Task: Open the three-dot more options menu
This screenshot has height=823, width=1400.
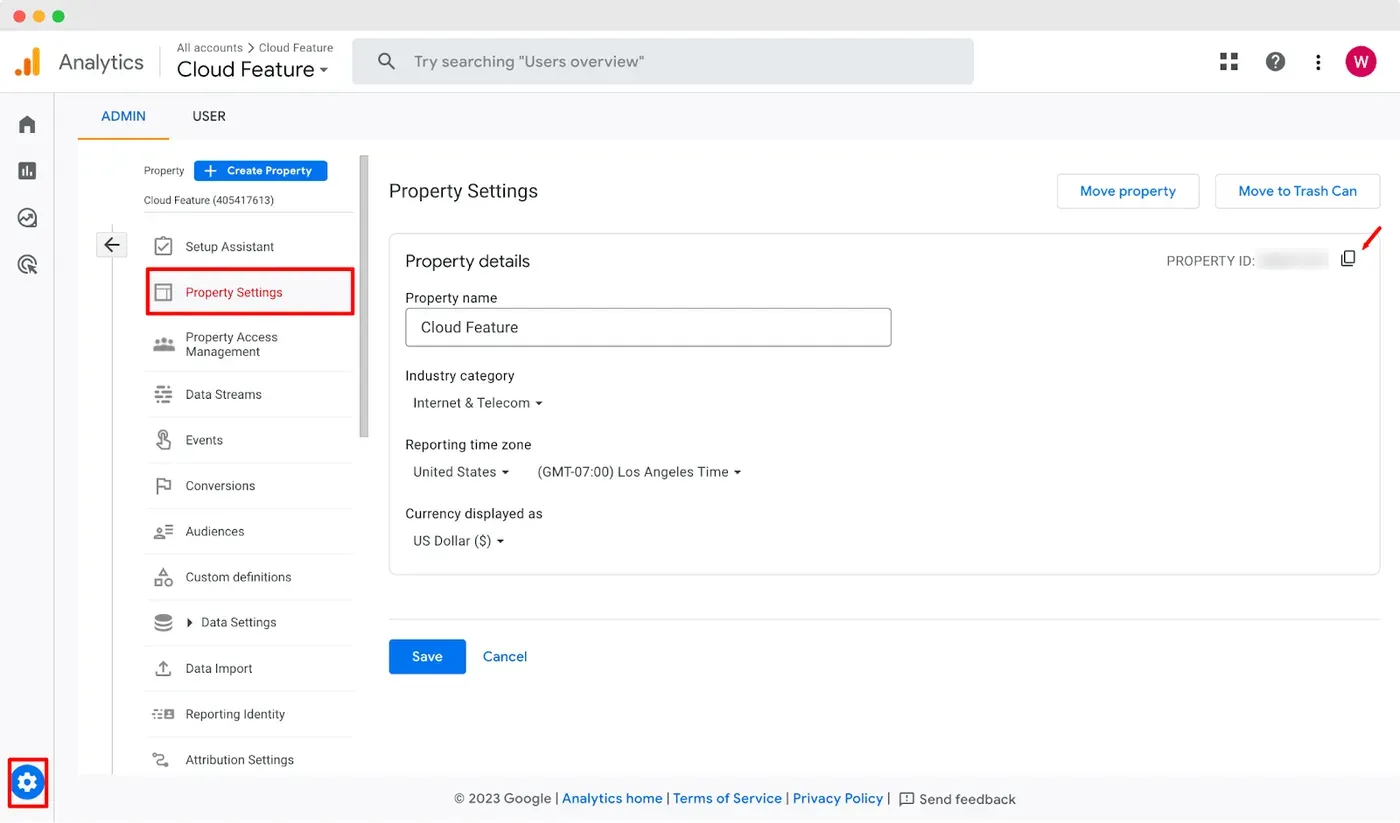Action: click(1318, 62)
